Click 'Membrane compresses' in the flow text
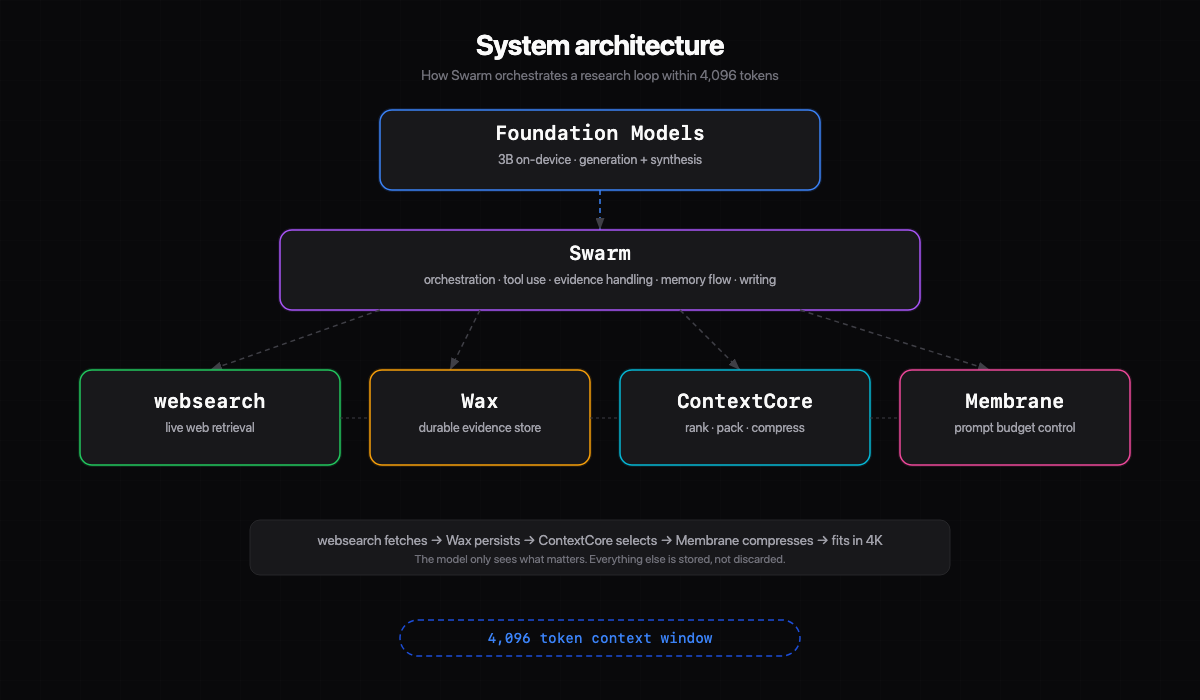Screen dimensions: 1200x700 [744, 540]
